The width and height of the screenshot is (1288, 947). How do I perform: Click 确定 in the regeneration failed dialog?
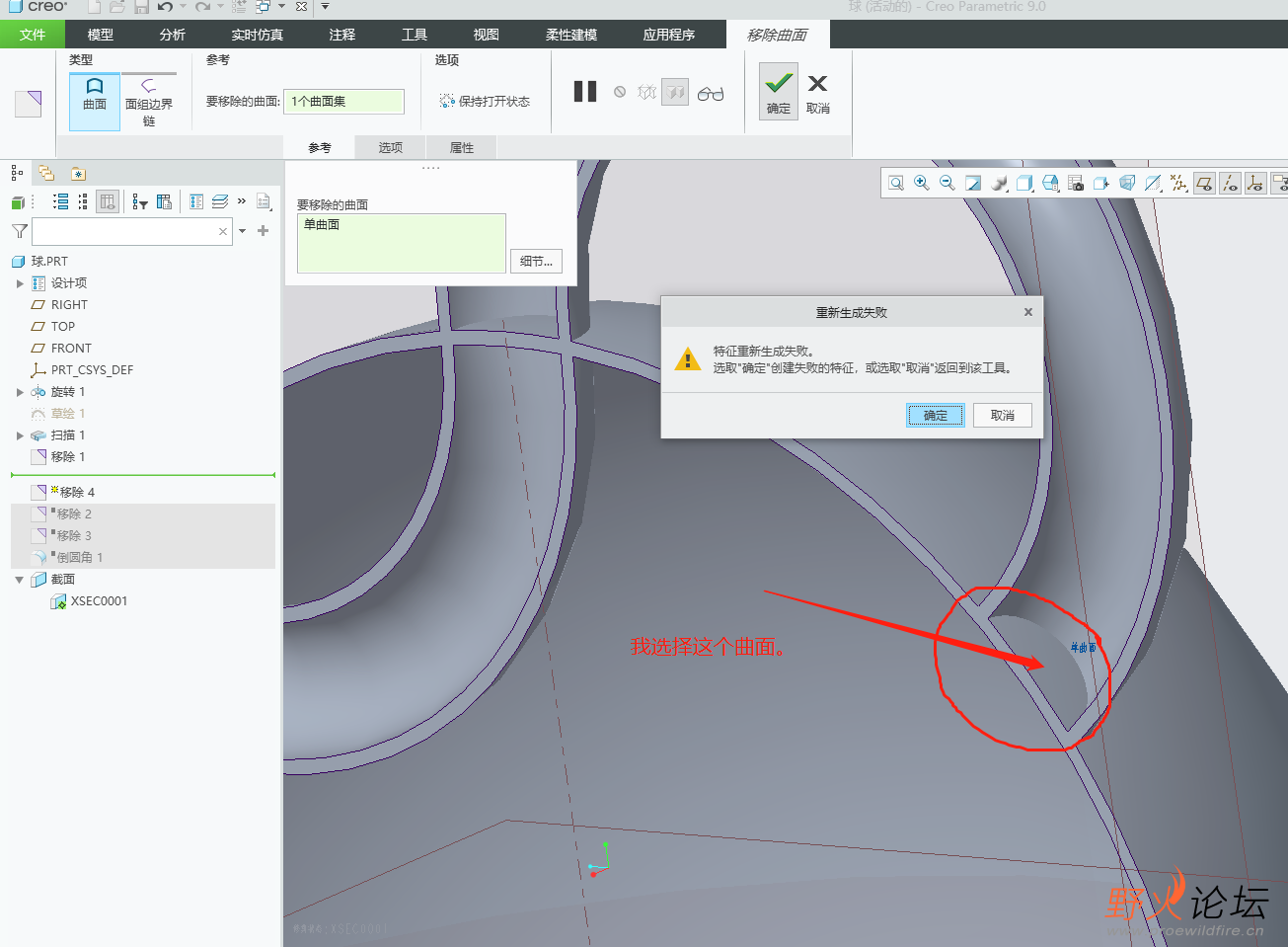[x=936, y=415]
